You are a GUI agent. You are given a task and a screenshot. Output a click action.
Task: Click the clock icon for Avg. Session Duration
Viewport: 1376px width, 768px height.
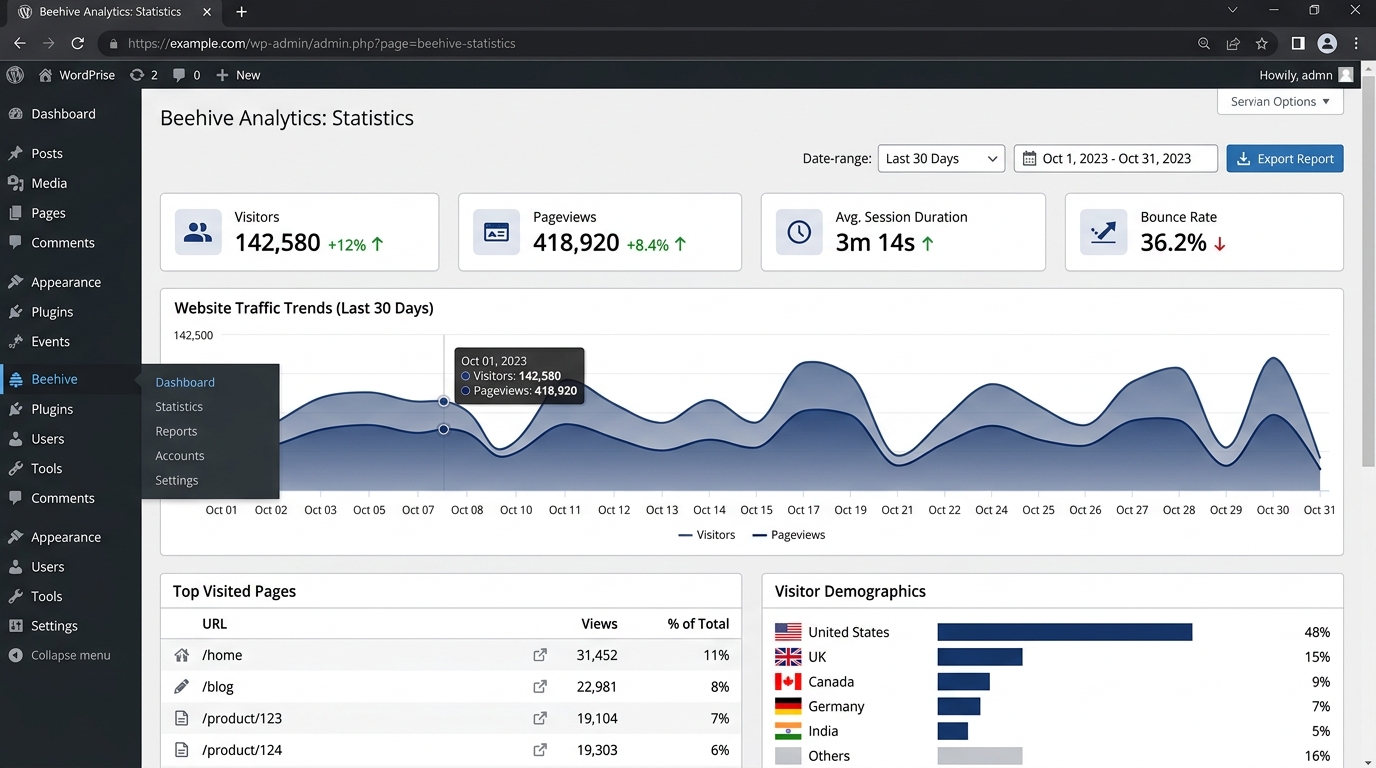[x=799, y=232]
